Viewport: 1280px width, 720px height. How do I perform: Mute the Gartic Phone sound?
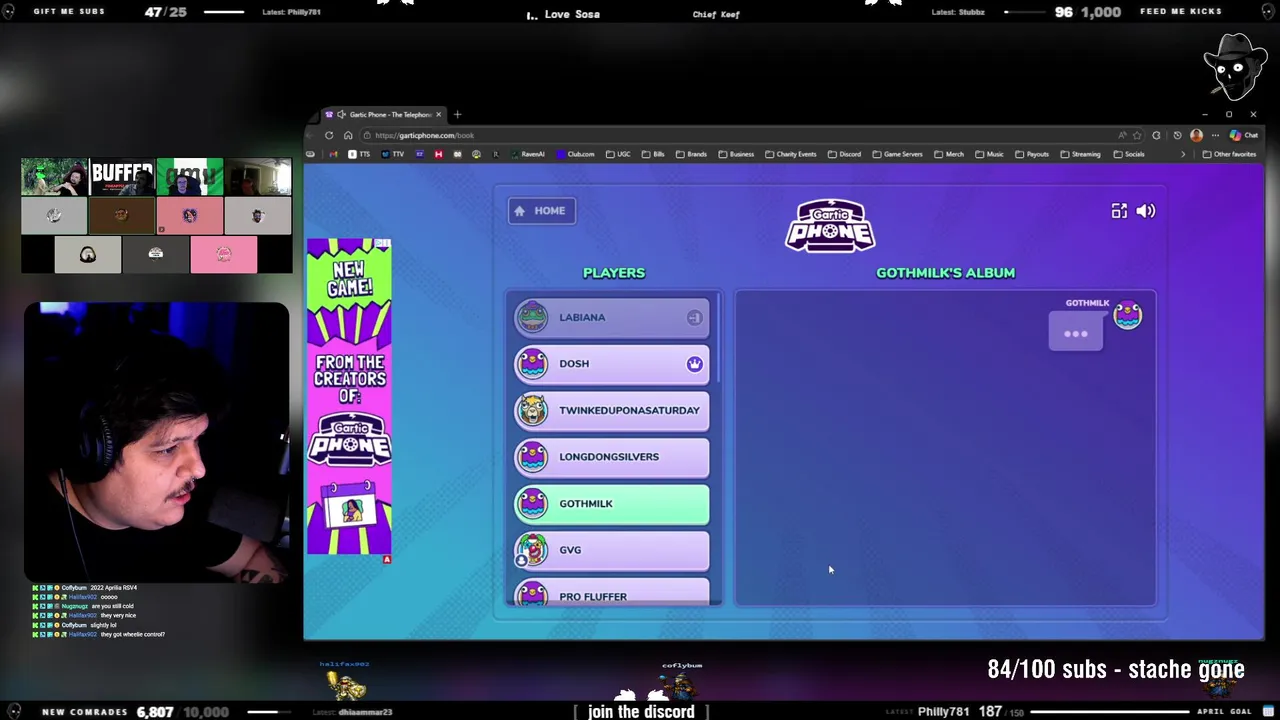coord(1146,211)
